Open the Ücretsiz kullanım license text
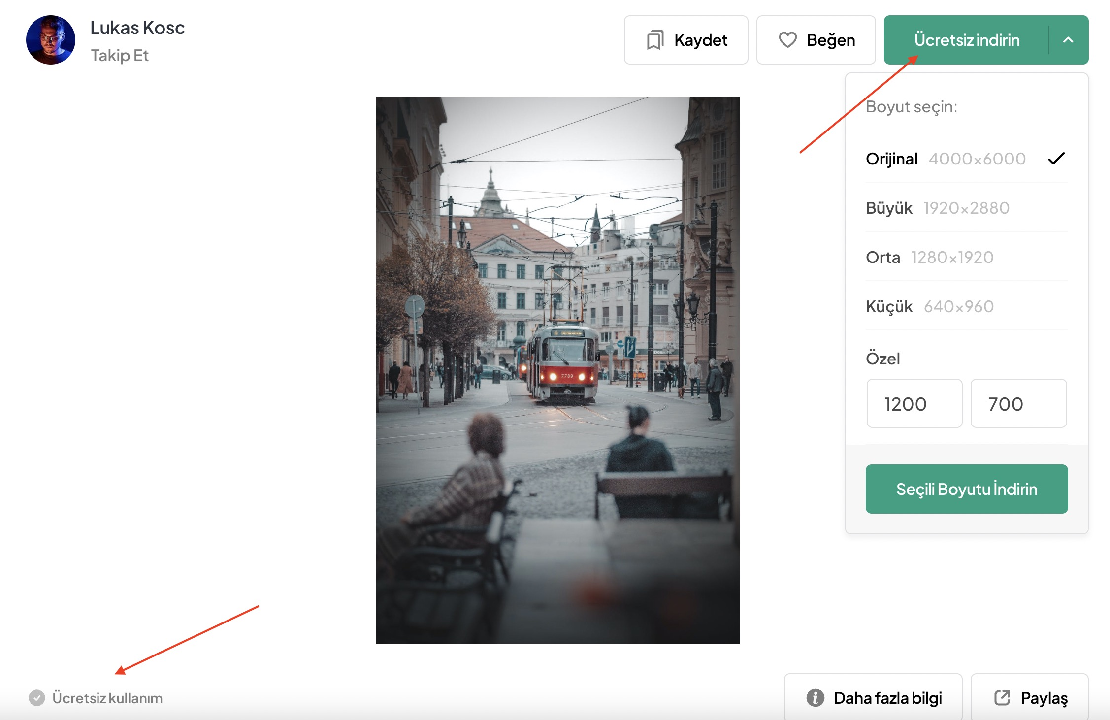Image resolution: width=1110 pixels, height=720 pixels. [107, 698]
